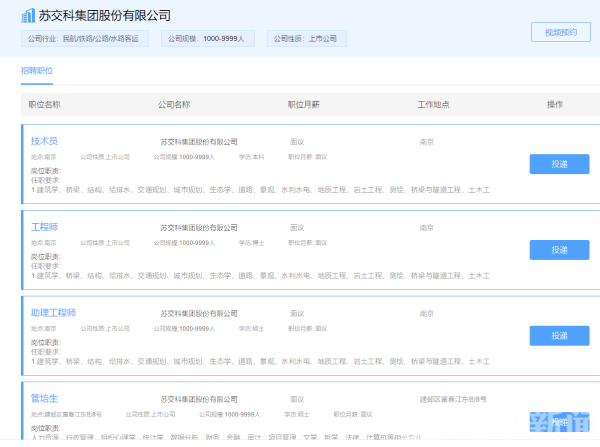
Task: Click 南京 location in the 技术员 row
Action: 427,142
